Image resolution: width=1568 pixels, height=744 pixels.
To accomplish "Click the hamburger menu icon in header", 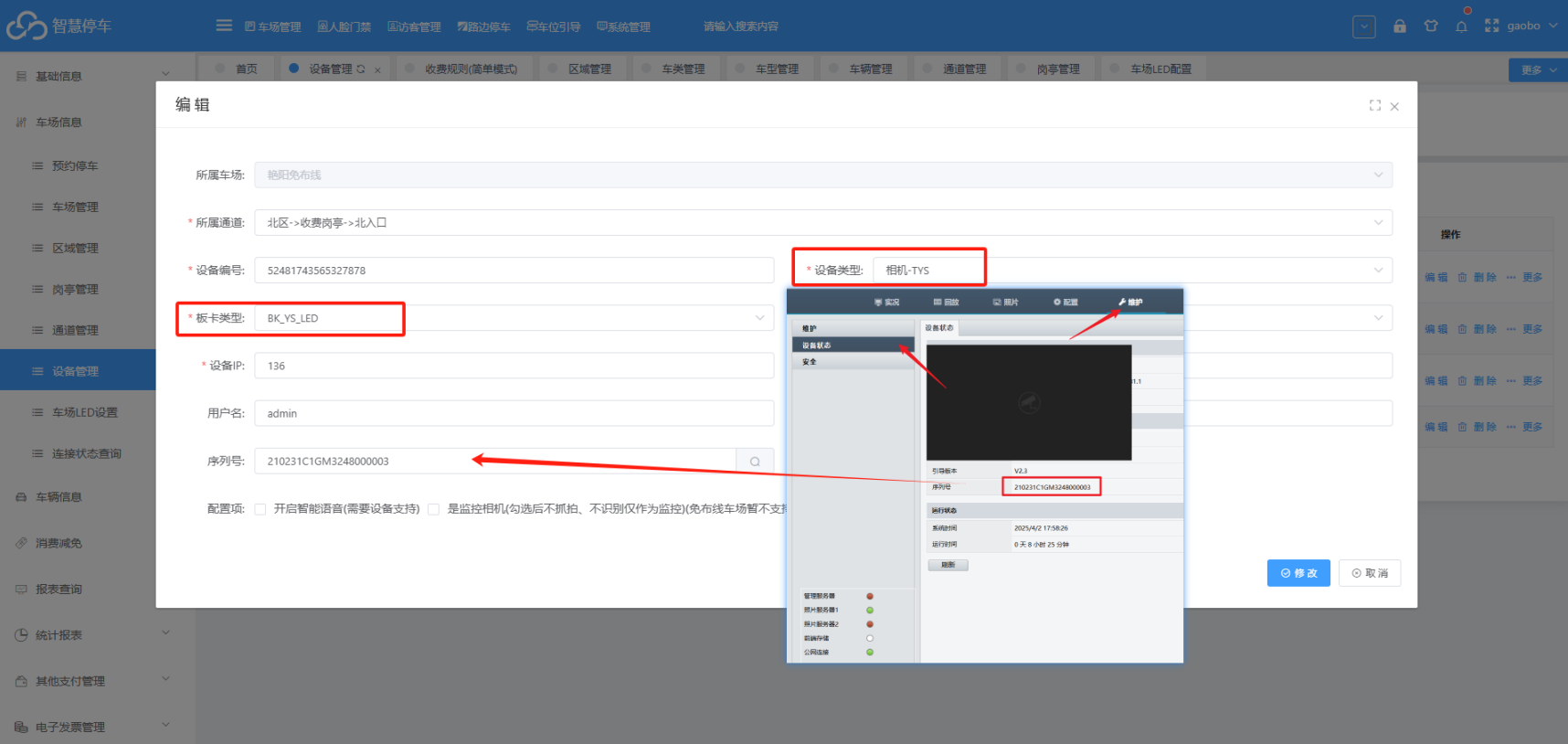I will 224,26.
